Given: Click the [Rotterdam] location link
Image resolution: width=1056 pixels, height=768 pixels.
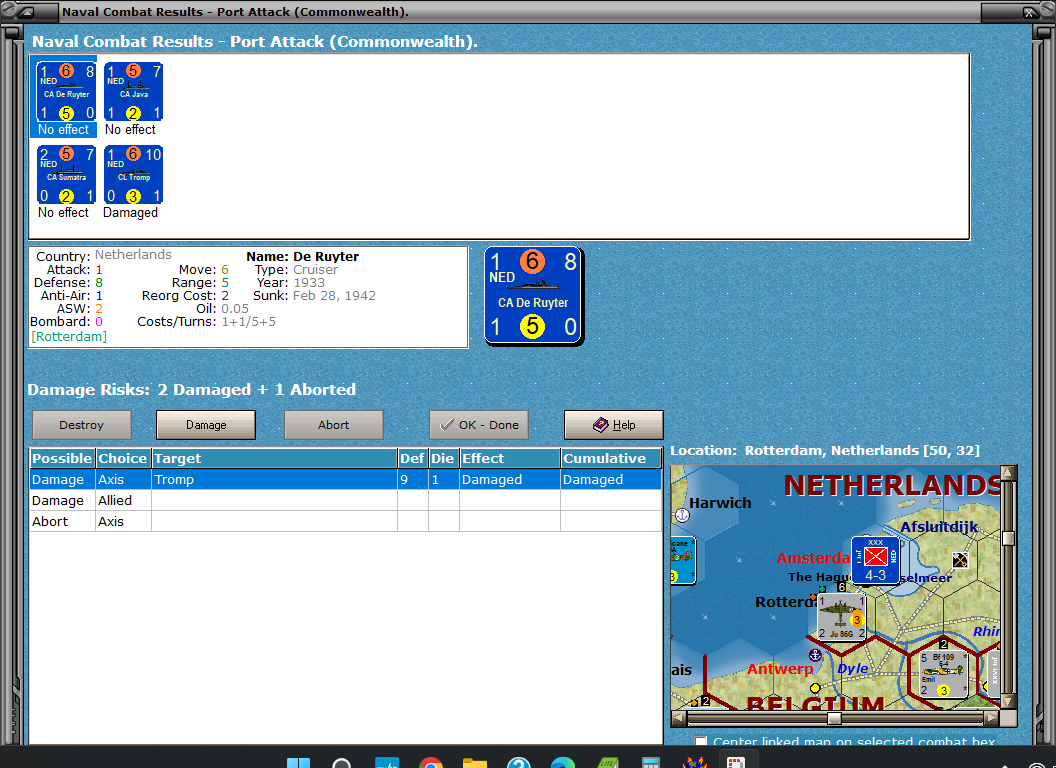Looking at the screenshot, I should coord(69,336).
